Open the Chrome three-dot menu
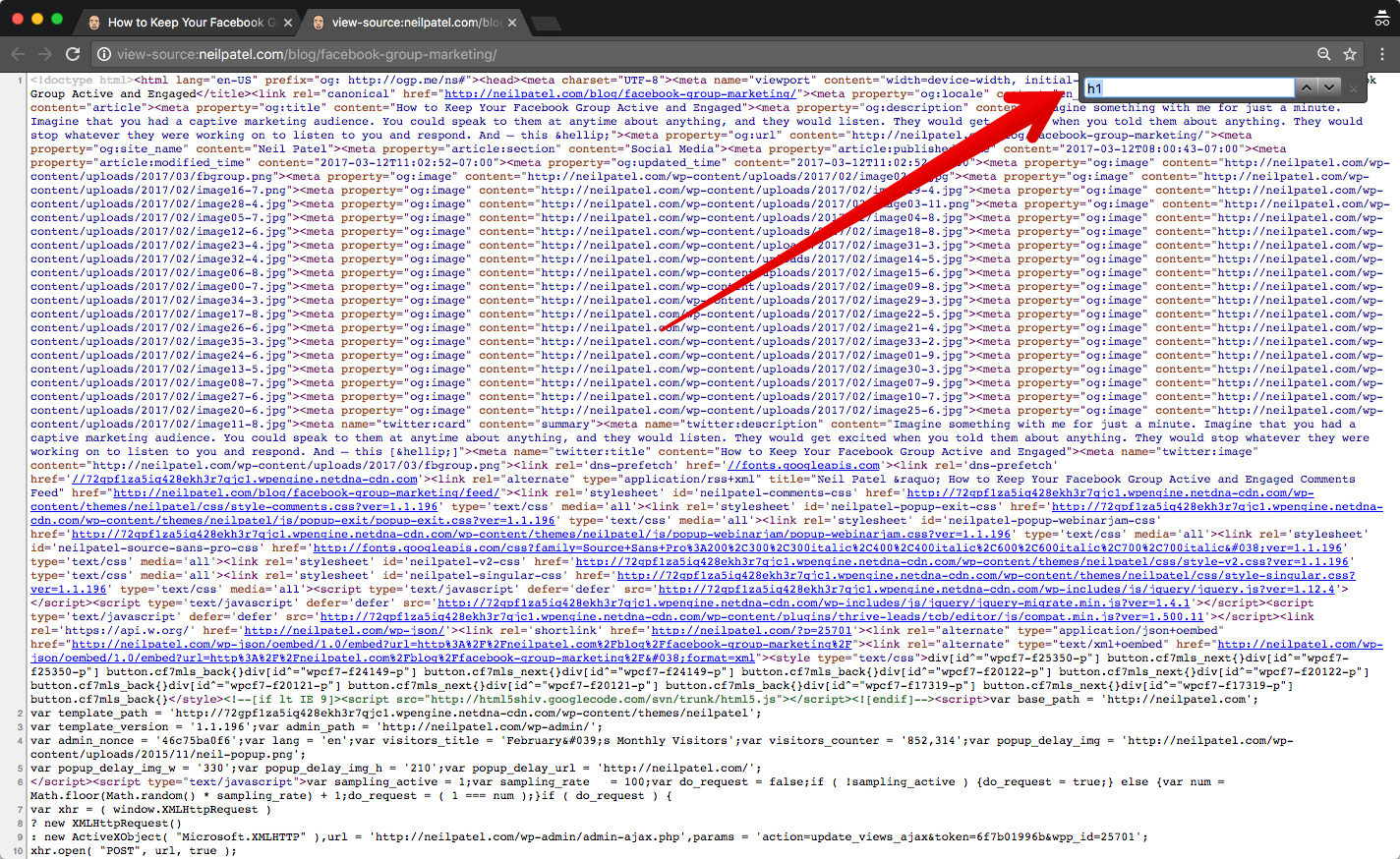 pos(1381,54)
